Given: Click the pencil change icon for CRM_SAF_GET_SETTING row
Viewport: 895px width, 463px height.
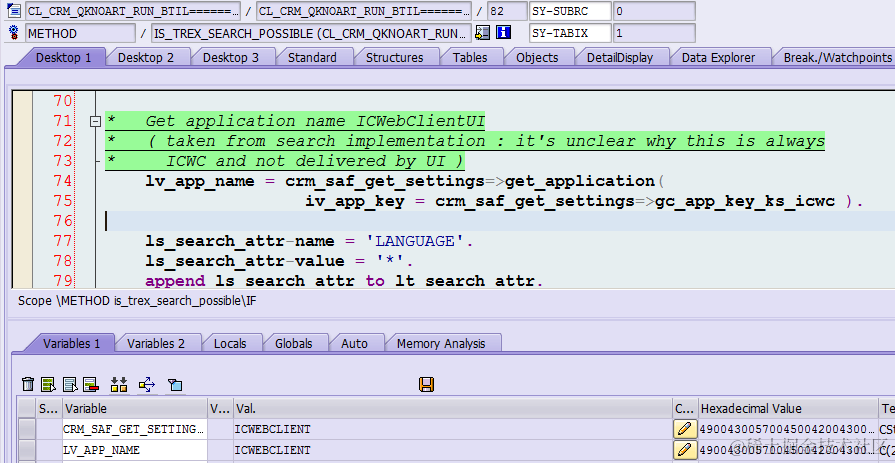Looking at the screenshot, I should tap(684, 429).
